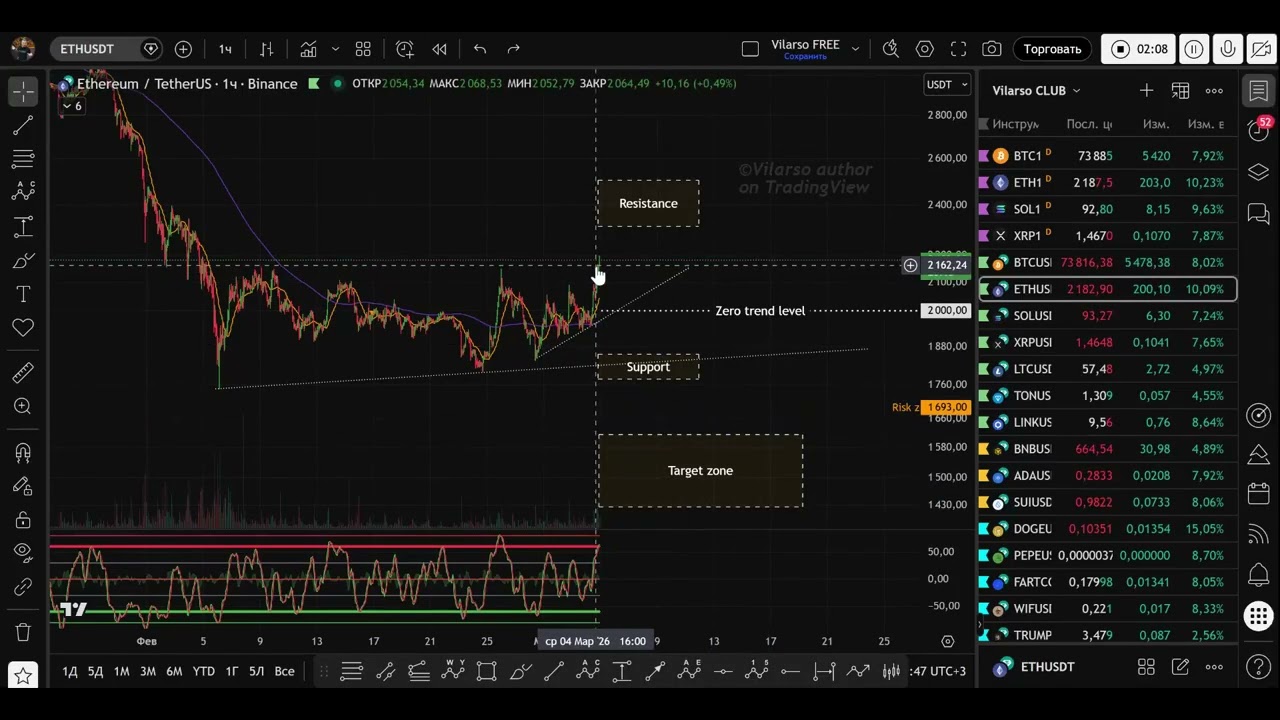This screenshot has width=1280, height=720.
Task: Pause the screen recording
Action: pyautogui.click(x=1194, y=49)
